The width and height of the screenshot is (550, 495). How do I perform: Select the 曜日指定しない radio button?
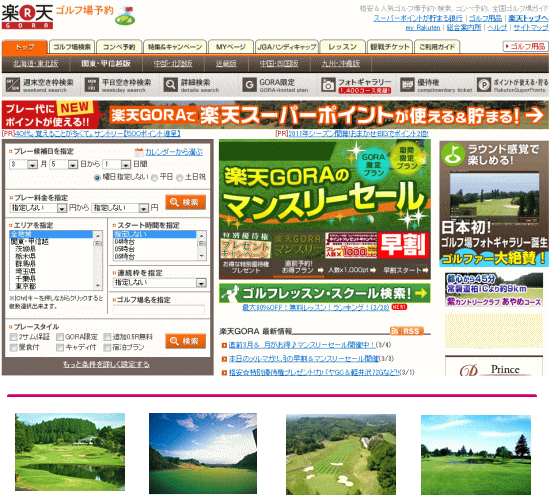click(x=97, y=178)
